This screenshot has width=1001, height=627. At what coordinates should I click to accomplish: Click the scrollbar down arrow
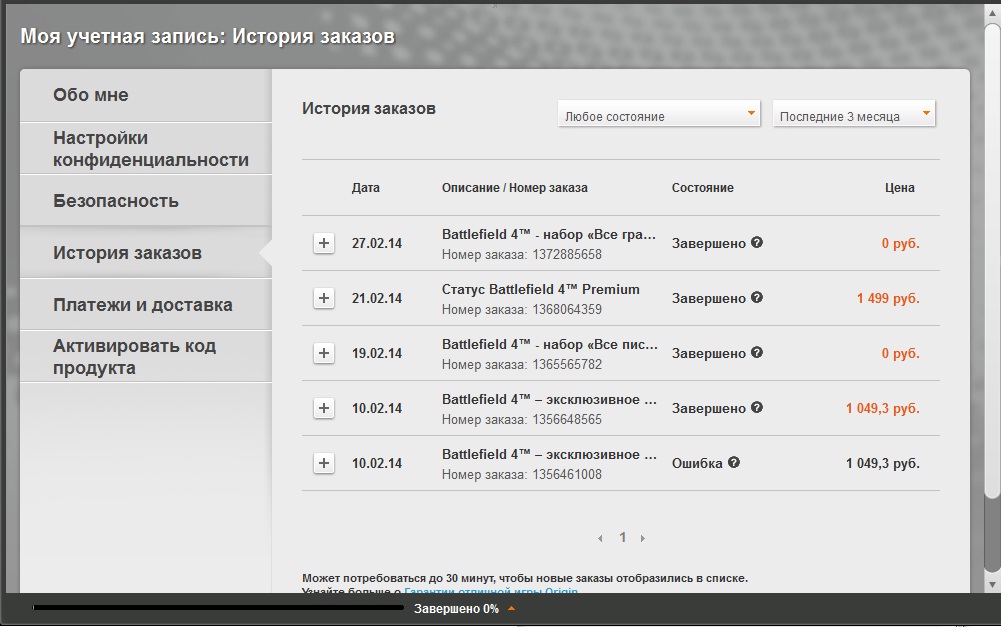[992, 584]
